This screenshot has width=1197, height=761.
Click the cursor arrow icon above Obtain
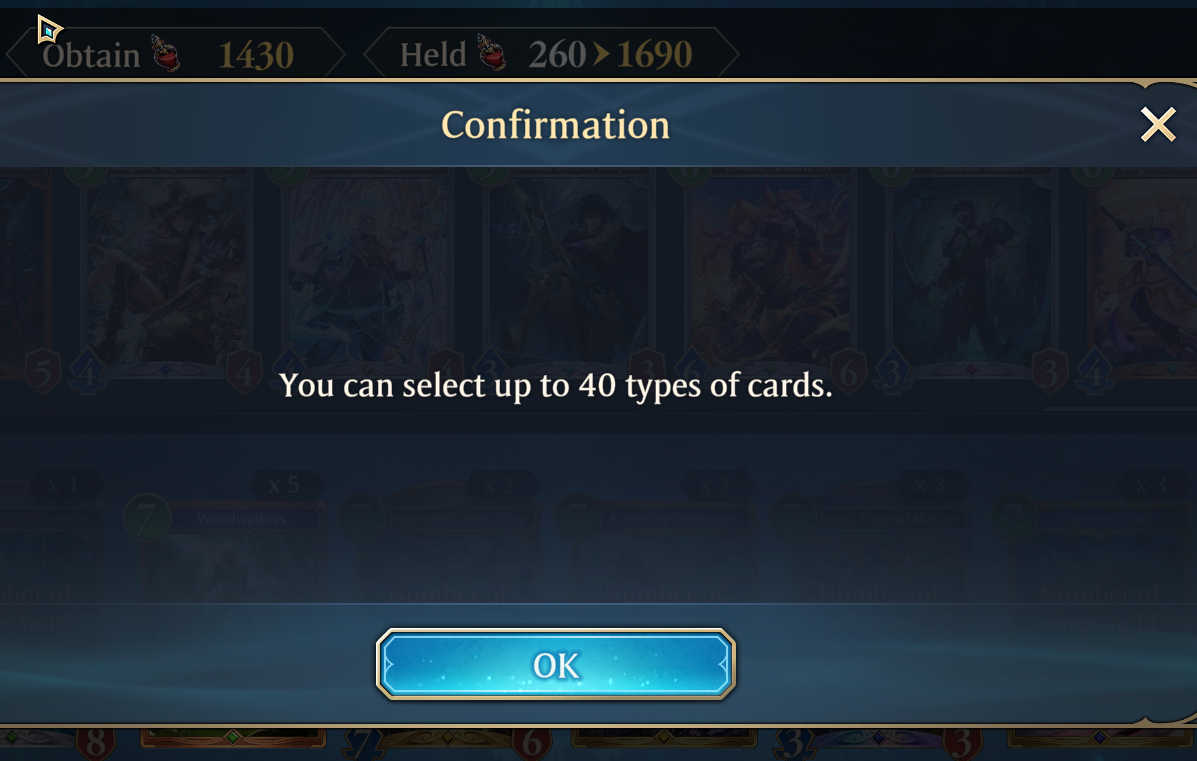click(50, 30)
